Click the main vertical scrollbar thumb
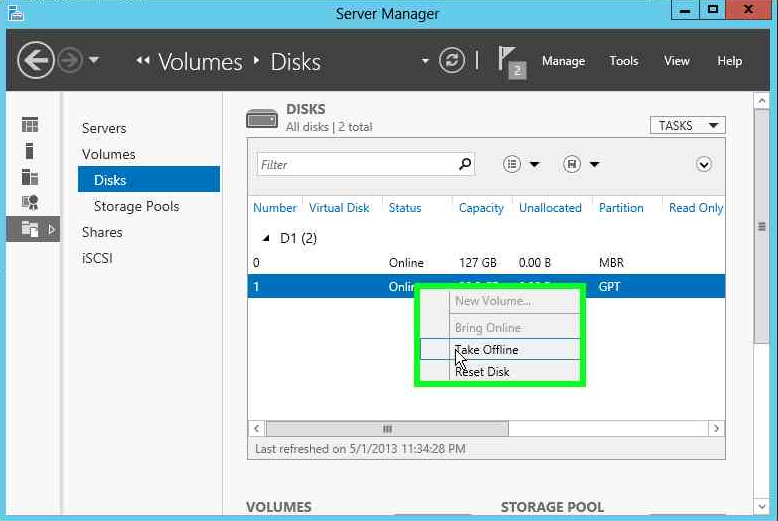The width and height of the screenshot is (778, 521). (x=762, y=226)
